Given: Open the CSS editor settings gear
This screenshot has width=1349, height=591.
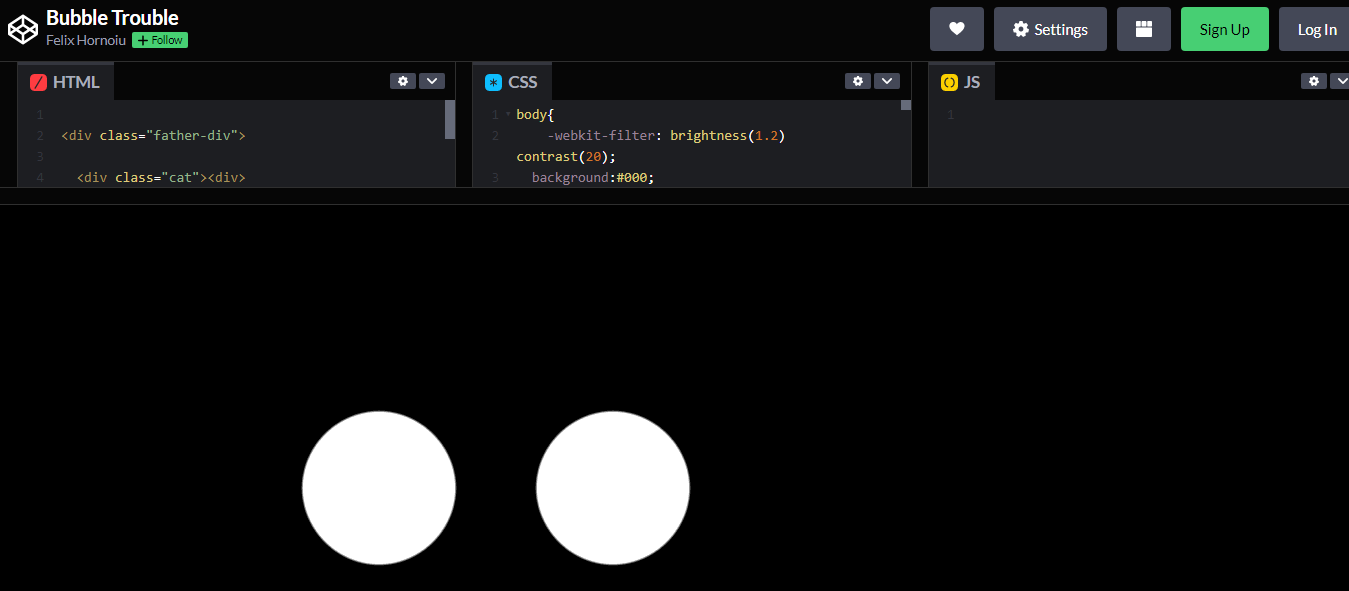Looking at the screenshot, I should pyautogui.click(x=858, y=80).
